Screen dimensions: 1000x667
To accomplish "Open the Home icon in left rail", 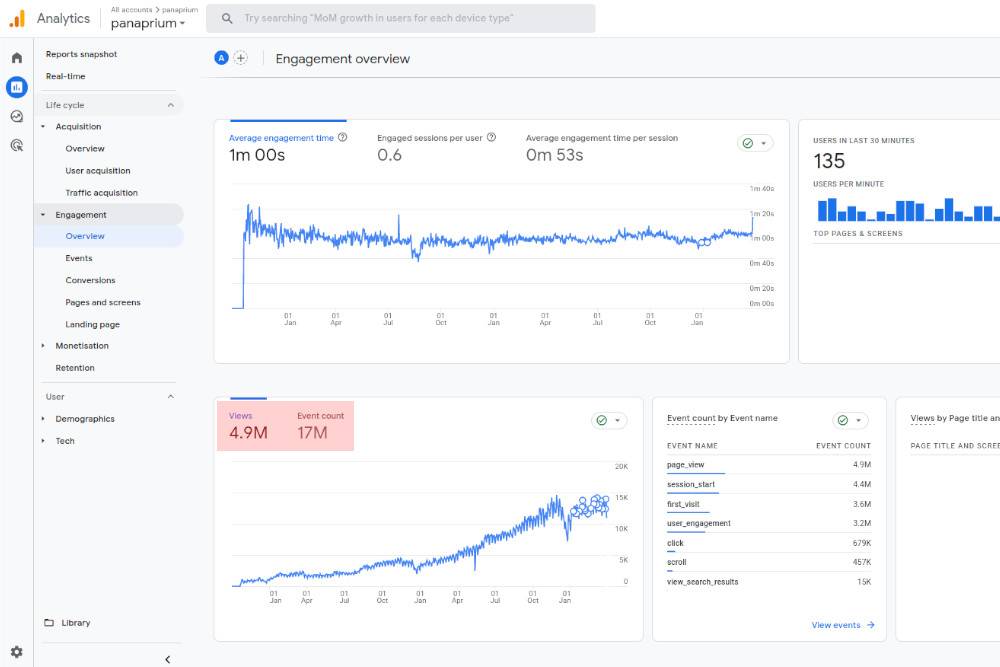I will click(x=16, y=57).
